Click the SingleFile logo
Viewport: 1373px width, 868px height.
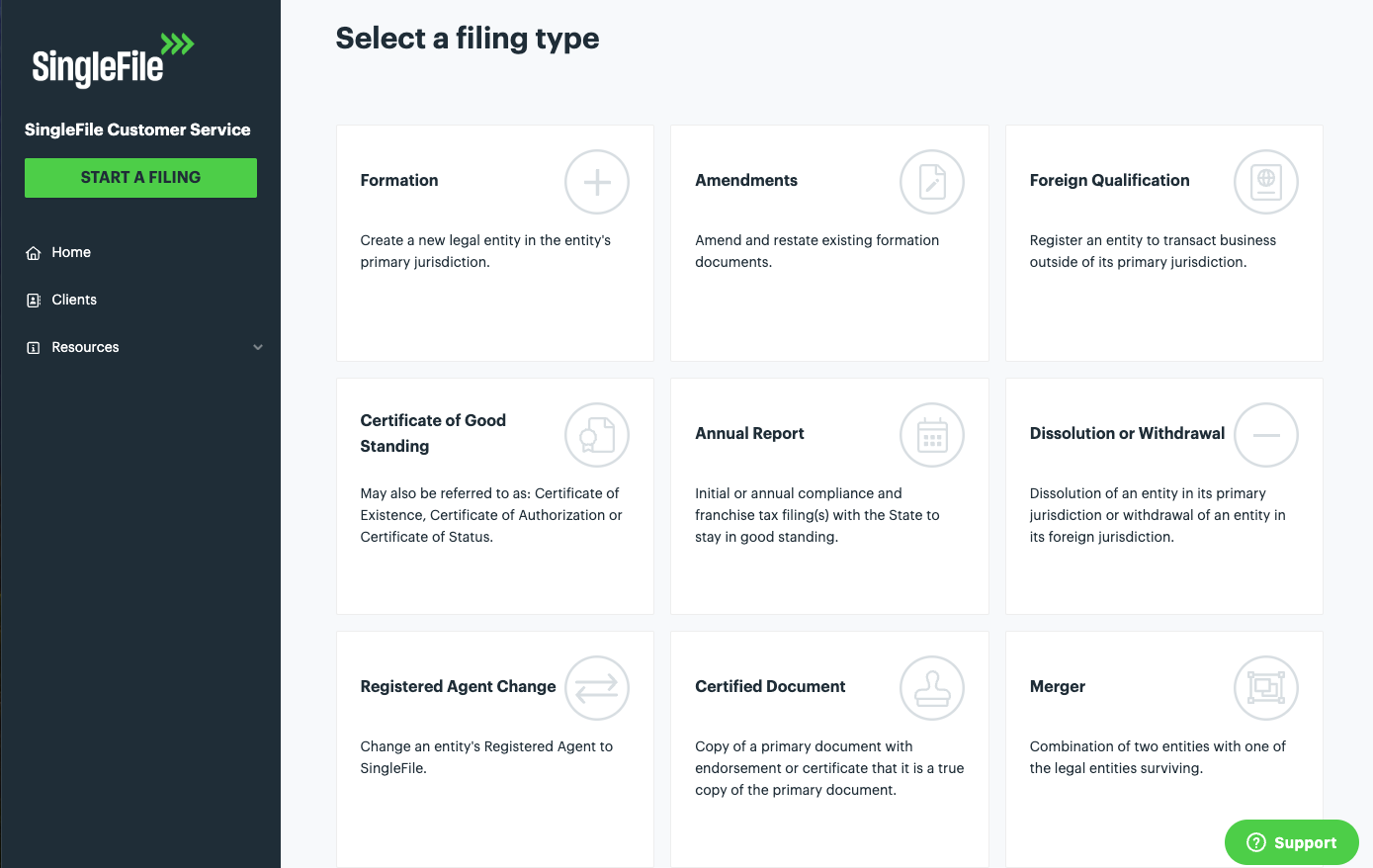pyautogui.click(x=113, y=60)
